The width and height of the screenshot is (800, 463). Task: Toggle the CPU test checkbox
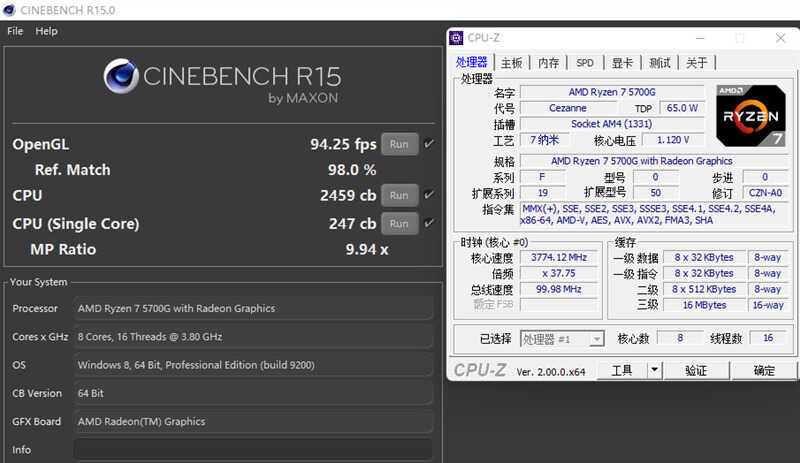point(429,195)
